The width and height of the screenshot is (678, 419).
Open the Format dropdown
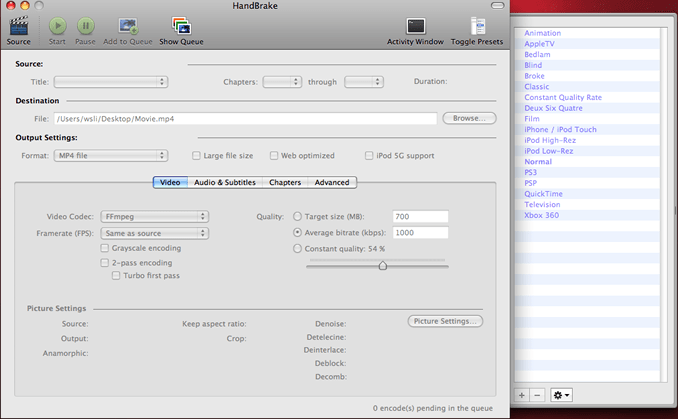pyautogui.click(x=109, y=156)
